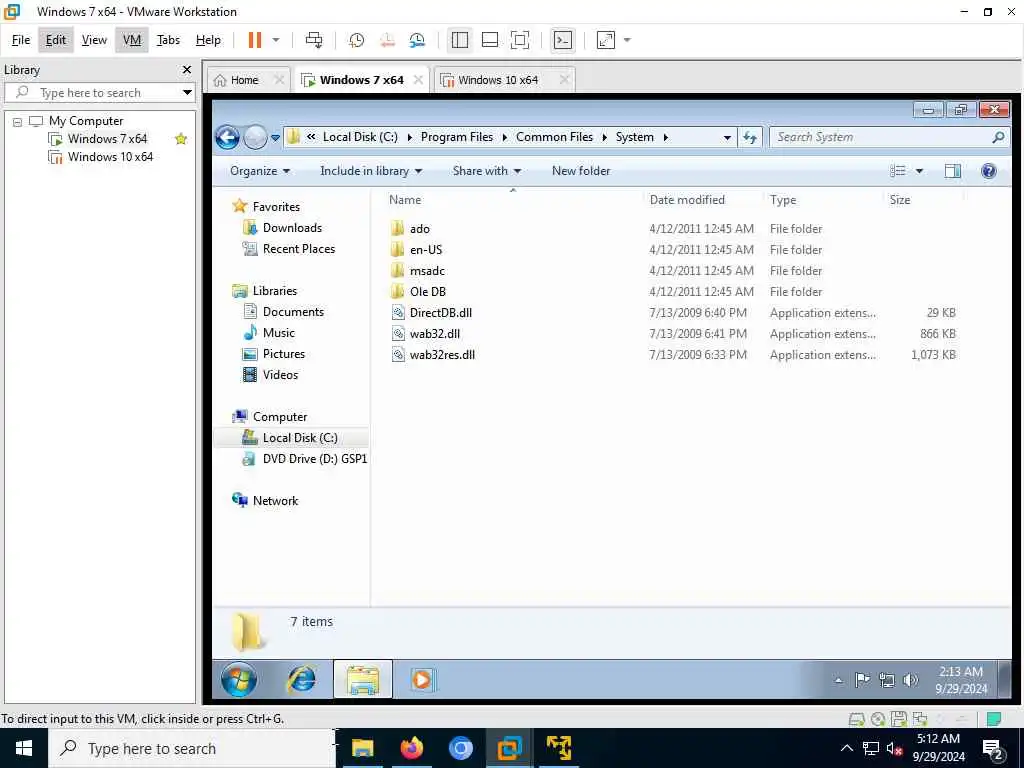The image size is (1024, 768).
Task: Open the recent locations dropdown arrow
Action: (x=275, y=137)
